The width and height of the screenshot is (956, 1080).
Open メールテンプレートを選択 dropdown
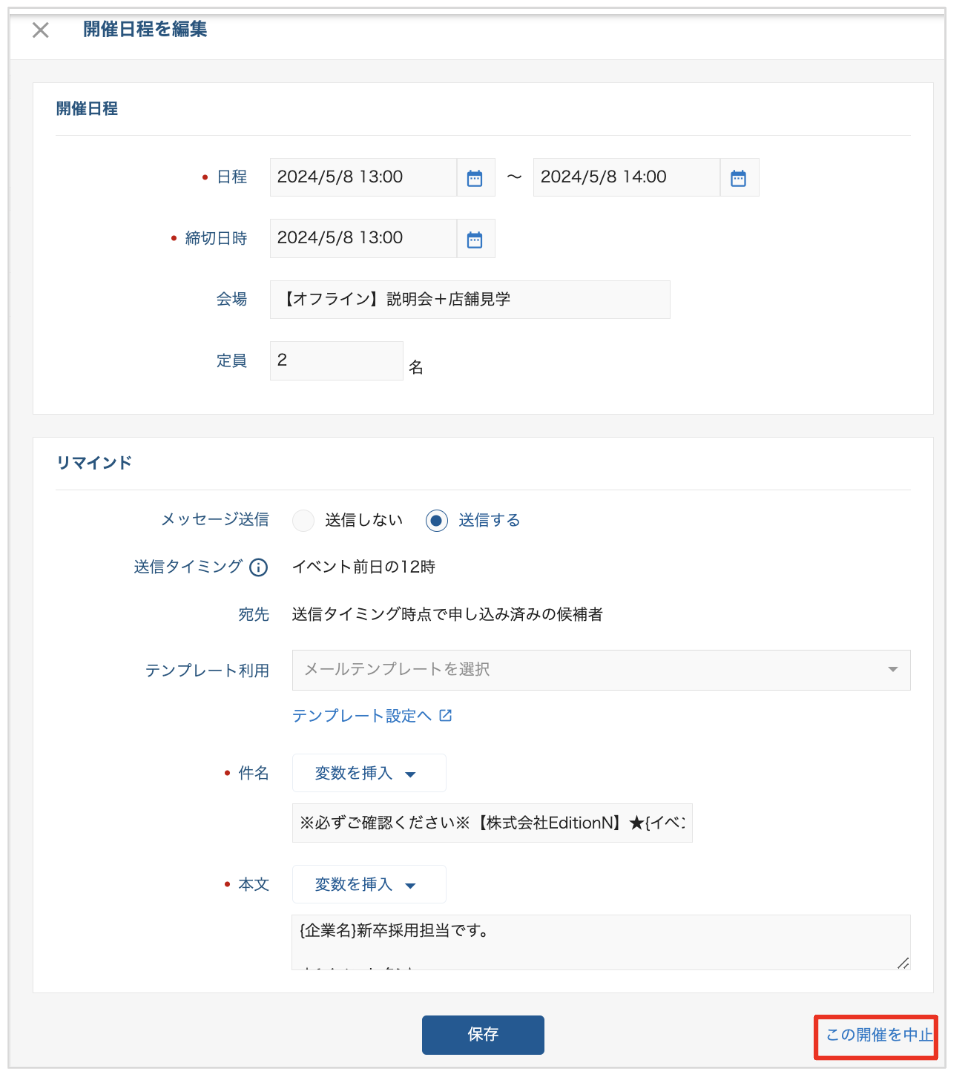point(600,670)
